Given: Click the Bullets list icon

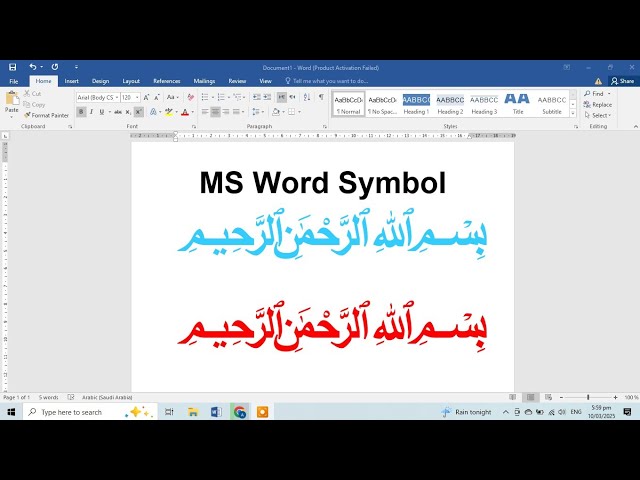Looking at the screenshot, I should [x=205, y=97].
